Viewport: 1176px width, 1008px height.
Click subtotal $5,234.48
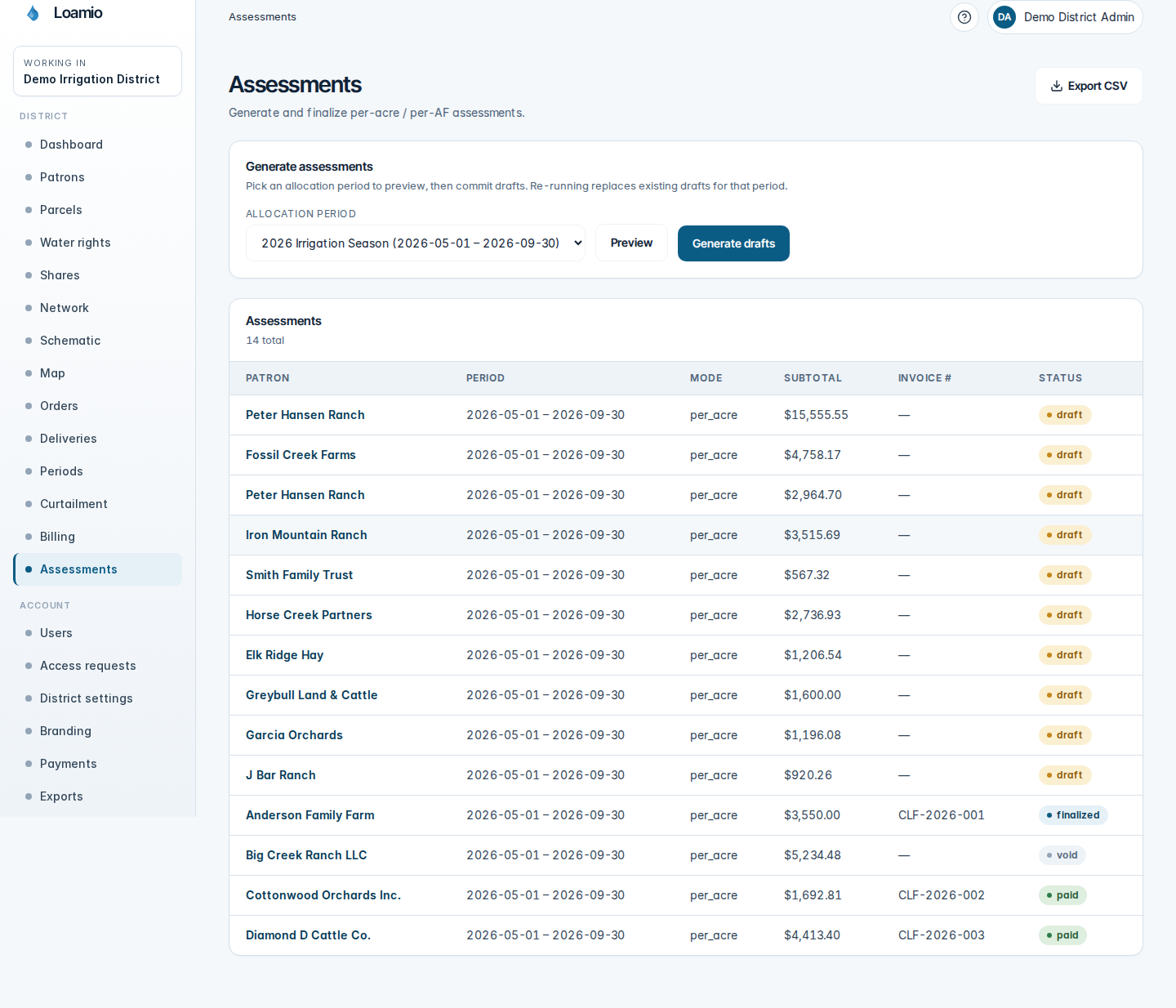click(813, 855)
